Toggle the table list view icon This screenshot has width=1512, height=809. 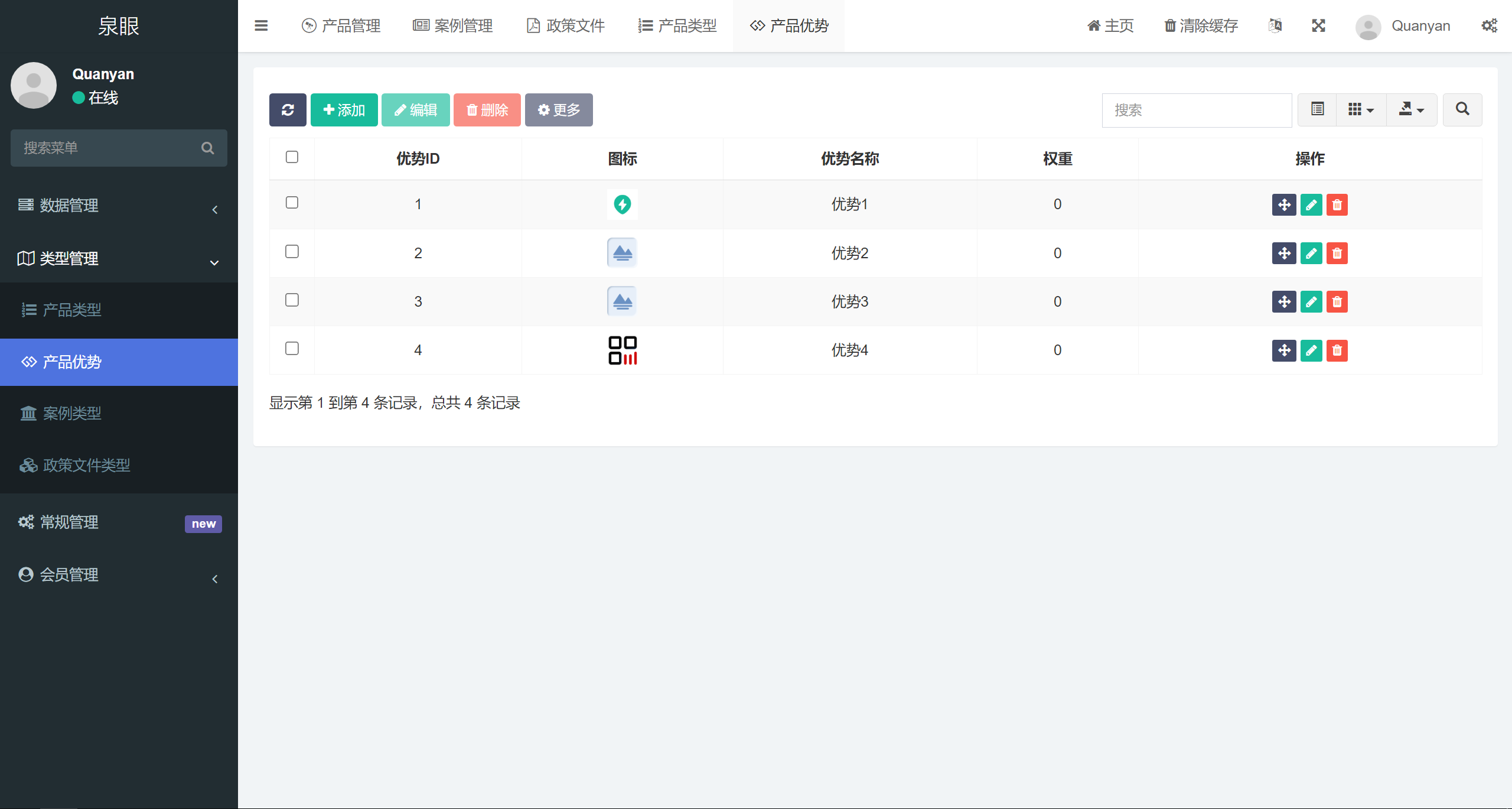1317,109
